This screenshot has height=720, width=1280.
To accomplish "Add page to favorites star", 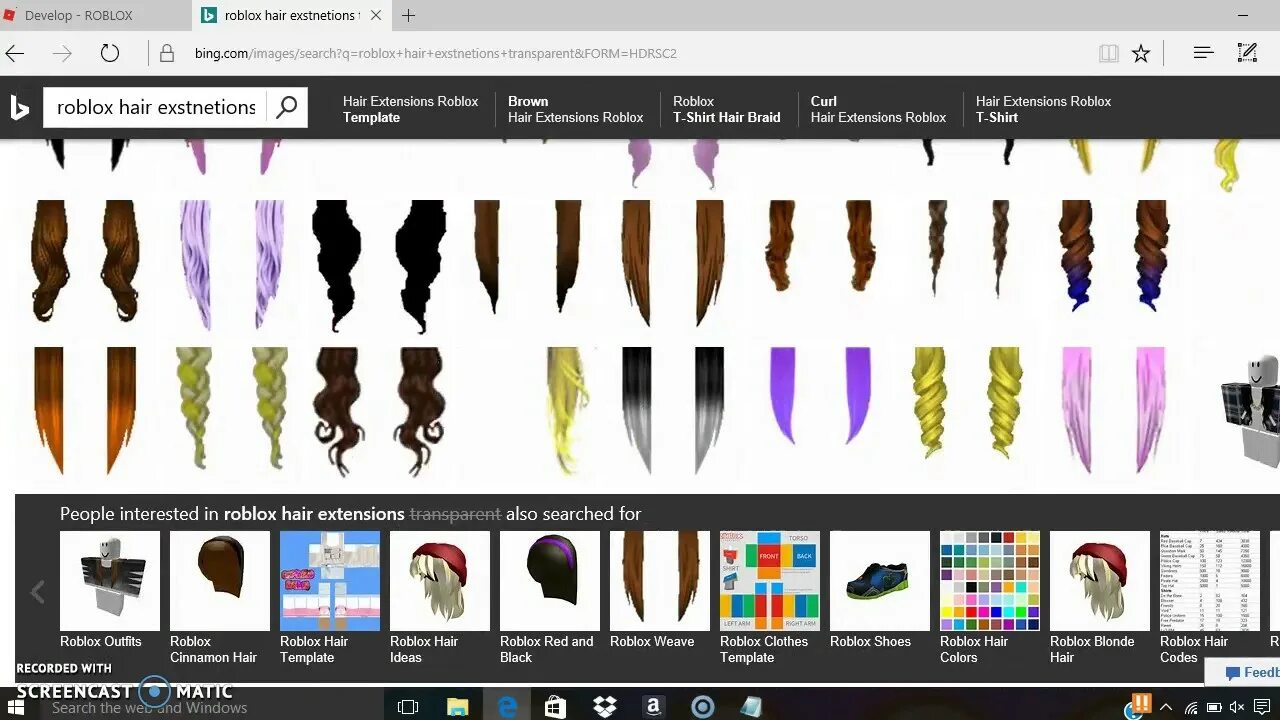I will click(1141, 54).
